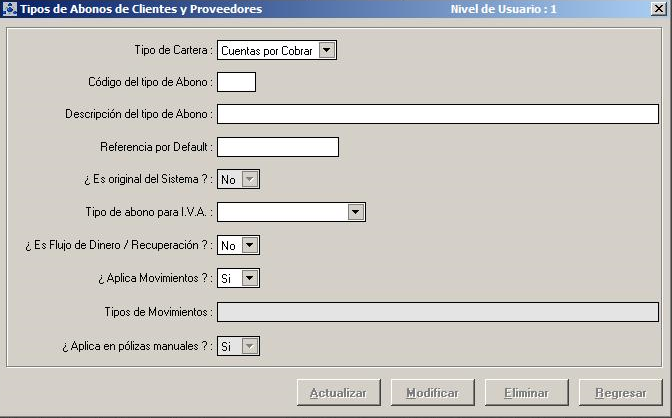This screenshot has width=672, height=418.
Task: Focus the Descripción del tipo de Abono field
Action: coord(437,114)
